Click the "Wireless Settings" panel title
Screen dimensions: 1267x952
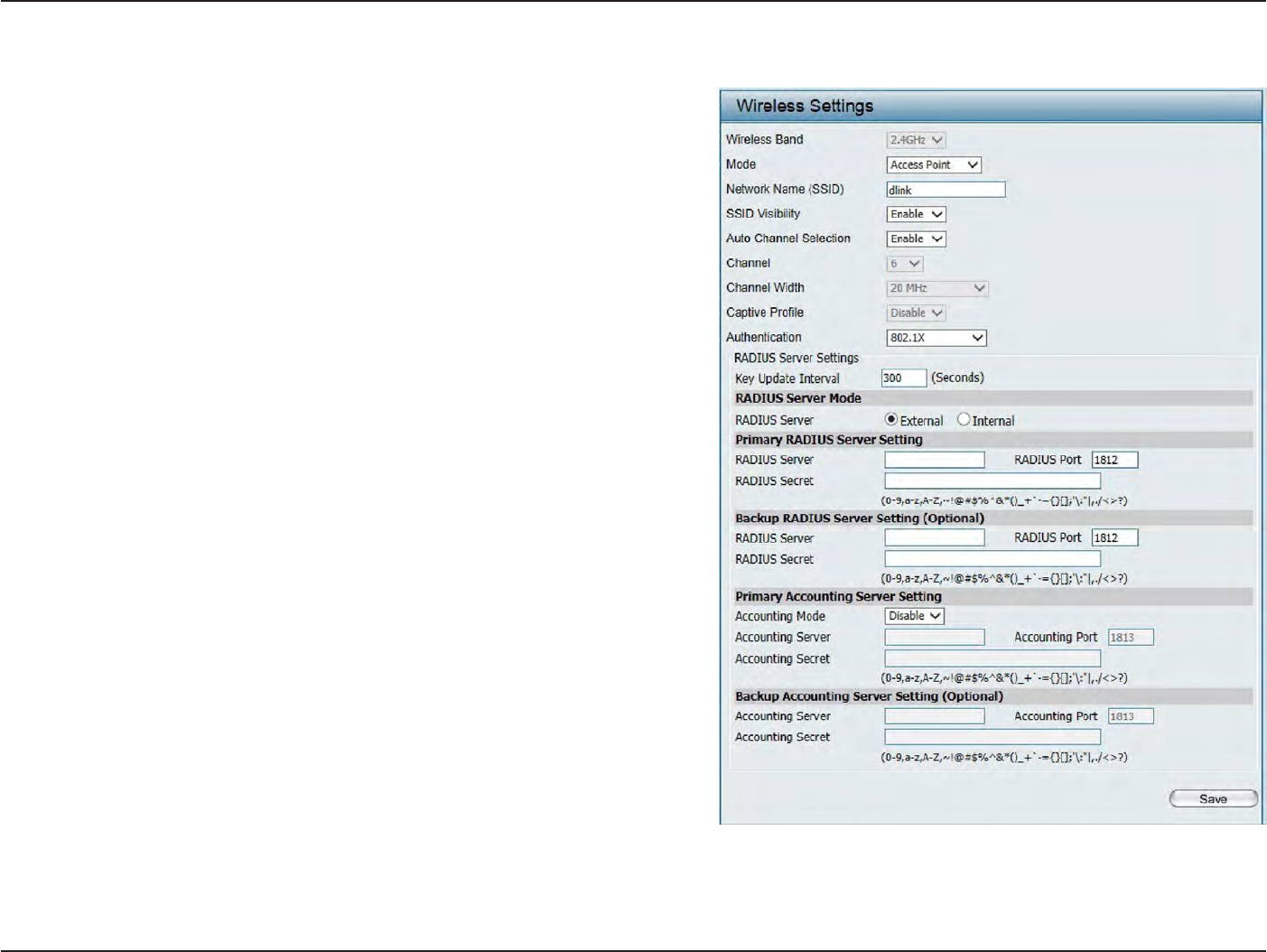(x=805, y=106)
